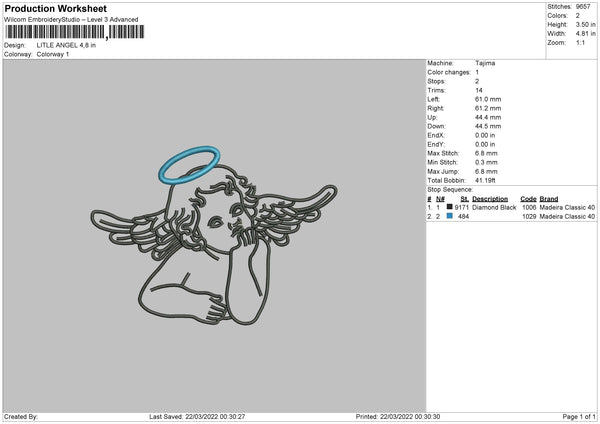Click the Width value 4.81 in
Viewport: 600px width, 424px height.
point(585,34)
